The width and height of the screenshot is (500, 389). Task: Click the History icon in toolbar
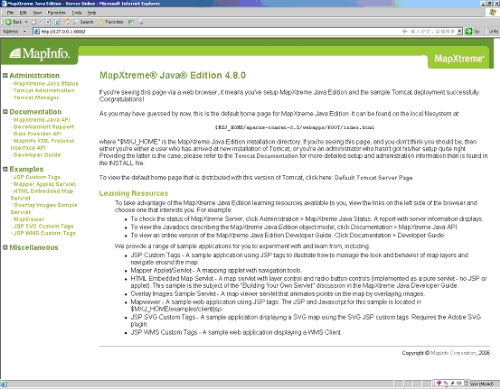point(131,22)
